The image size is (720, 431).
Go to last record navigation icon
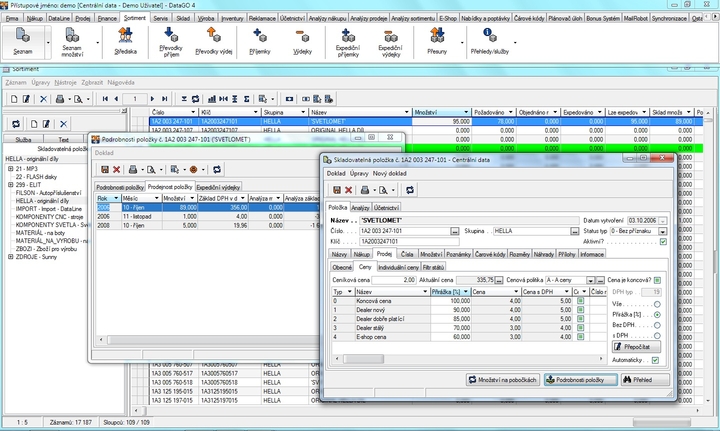pos(164,99)
